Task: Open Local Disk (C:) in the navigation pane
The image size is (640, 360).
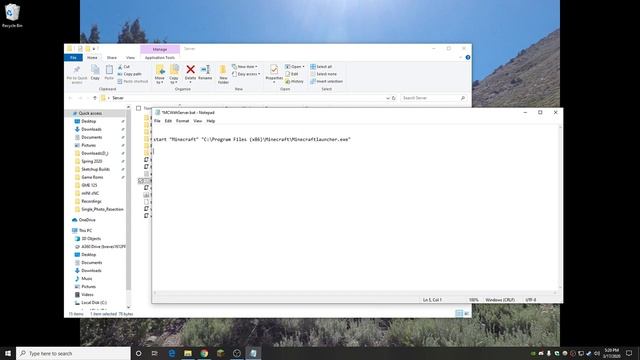Action: pos(94,302)
